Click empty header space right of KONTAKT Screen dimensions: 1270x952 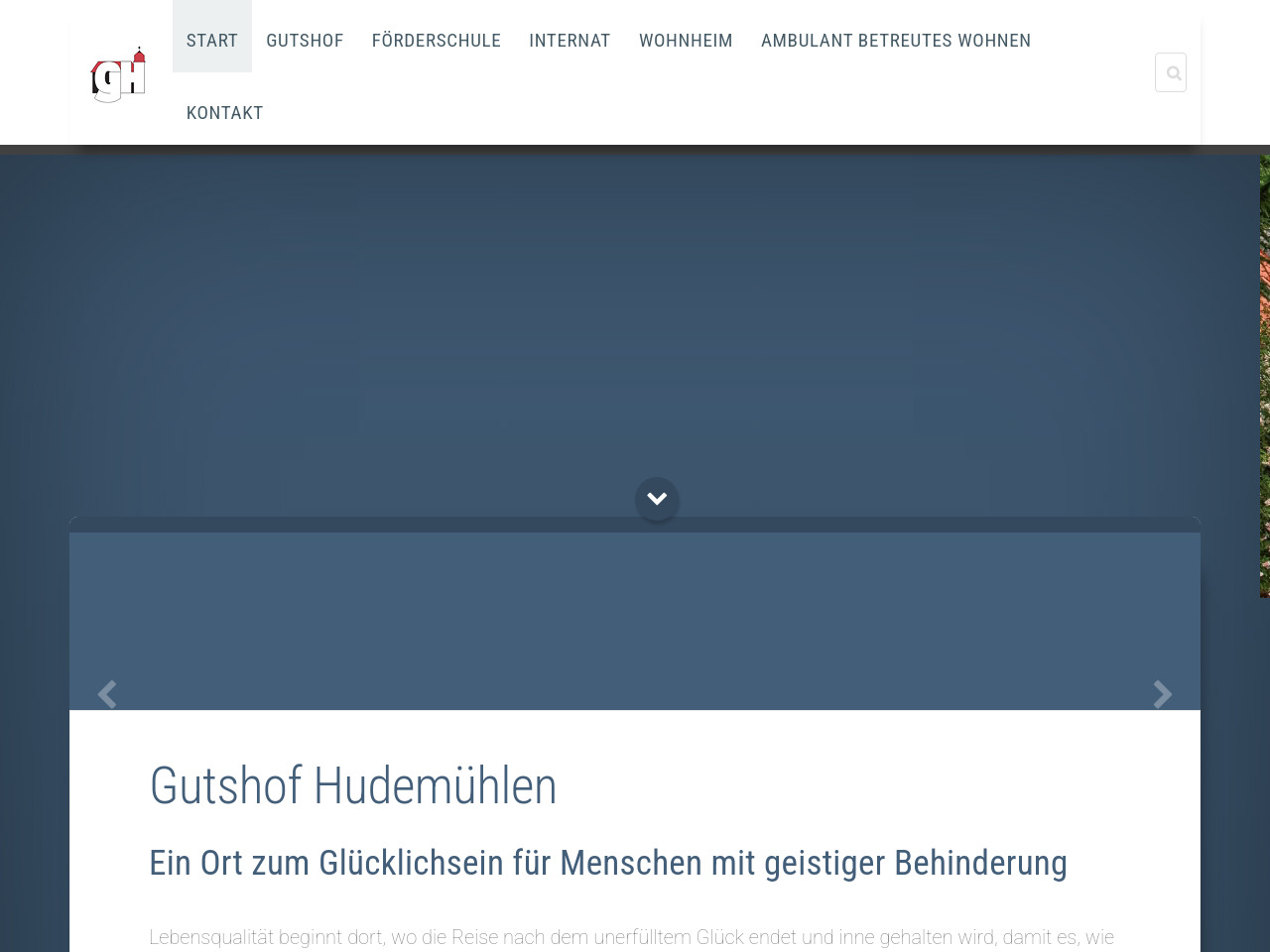[695, 113]
